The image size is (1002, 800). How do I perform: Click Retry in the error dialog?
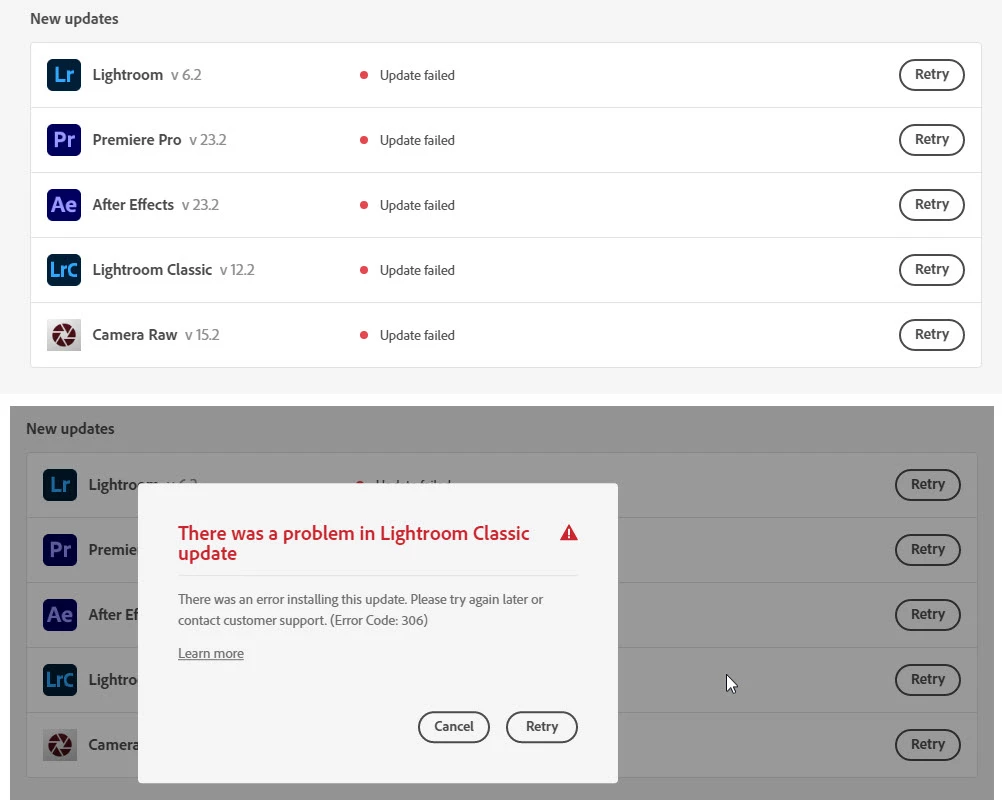pos(542,727)
